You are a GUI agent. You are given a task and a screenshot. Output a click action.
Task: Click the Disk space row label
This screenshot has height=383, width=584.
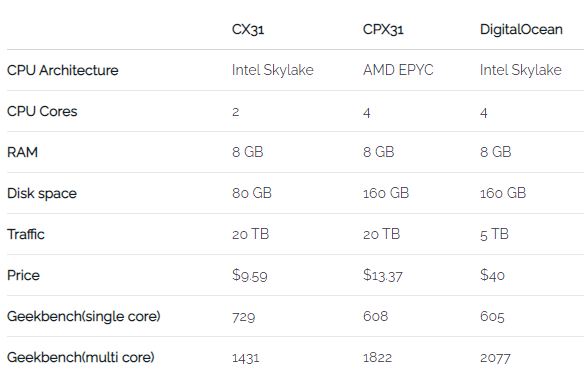pos(42,193)
